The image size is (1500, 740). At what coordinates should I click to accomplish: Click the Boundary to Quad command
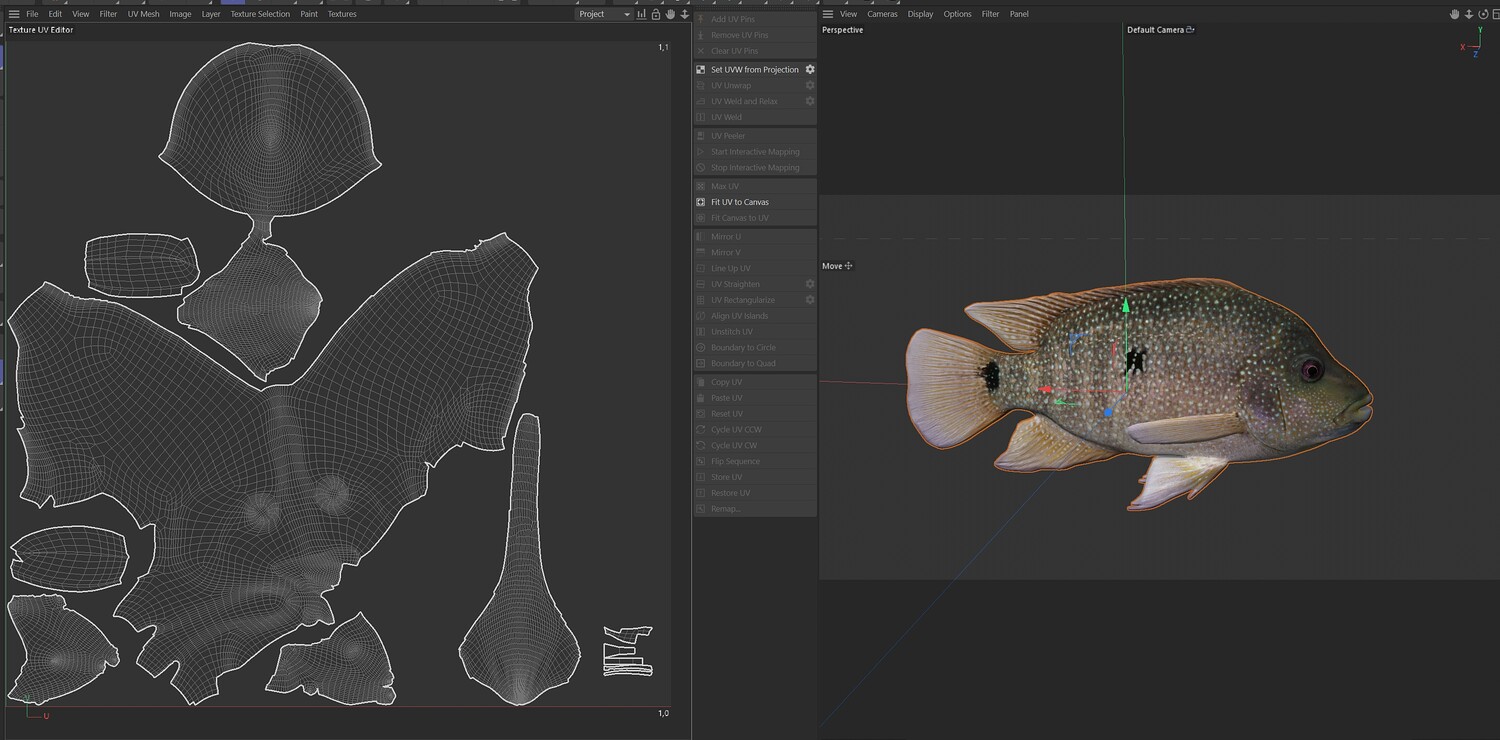[x=755, y=363]
